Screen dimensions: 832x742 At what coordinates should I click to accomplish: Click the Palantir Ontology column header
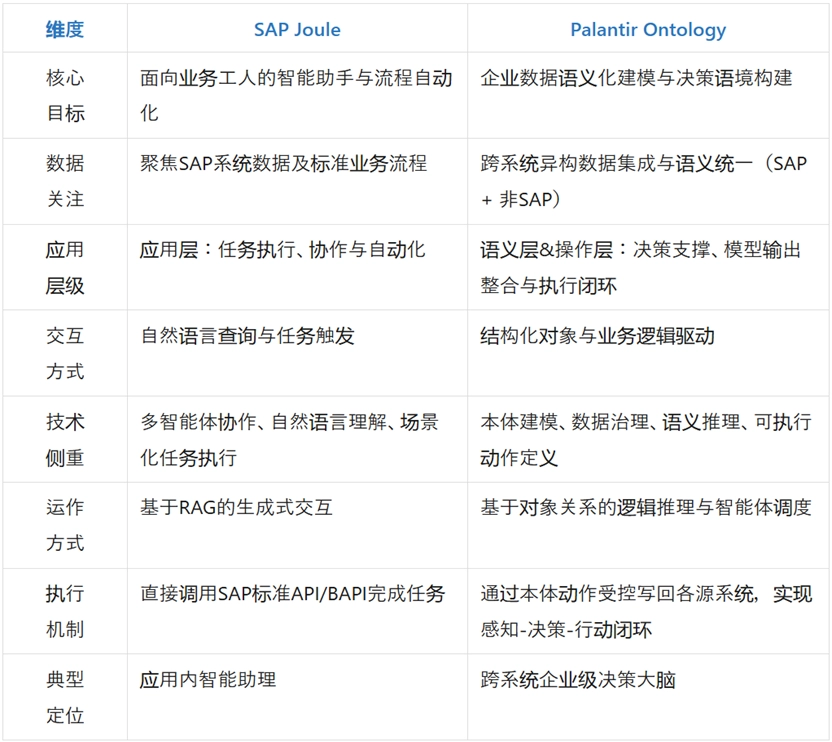point(648,30)
